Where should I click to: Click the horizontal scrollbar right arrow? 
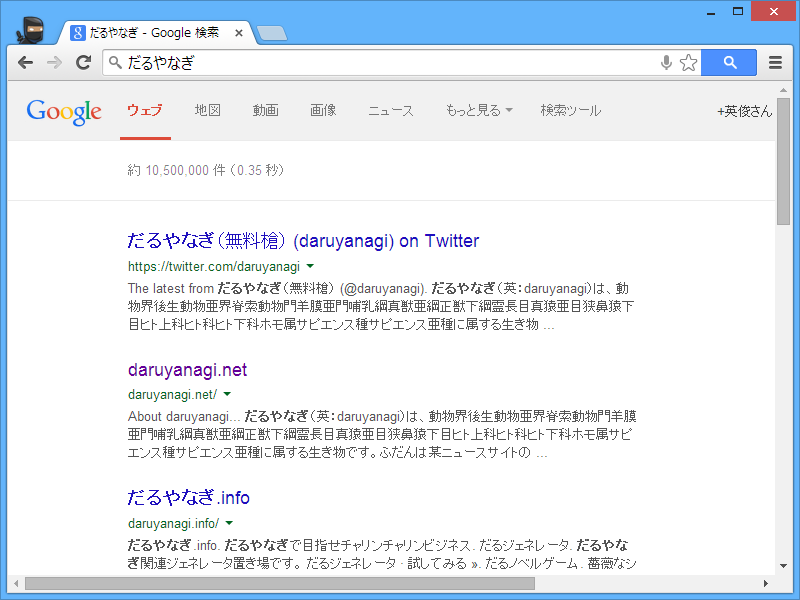click(x=766, y=583)
